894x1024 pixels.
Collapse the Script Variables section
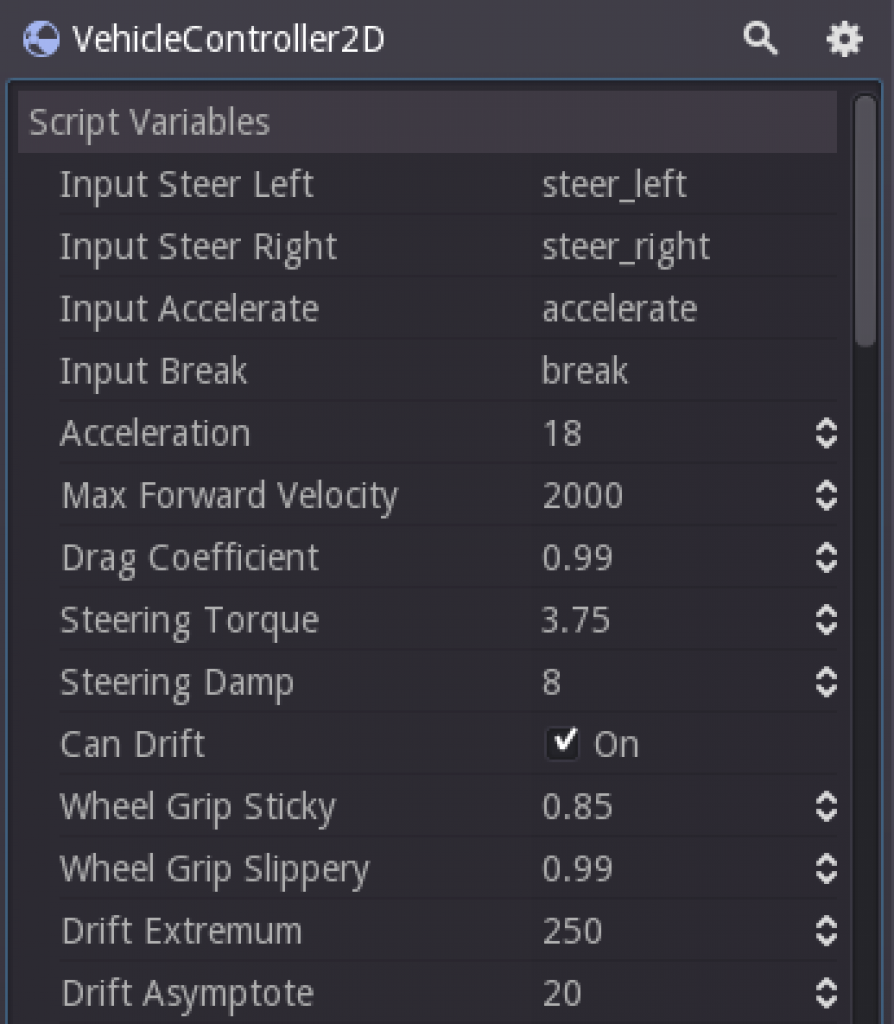[151, 121]
